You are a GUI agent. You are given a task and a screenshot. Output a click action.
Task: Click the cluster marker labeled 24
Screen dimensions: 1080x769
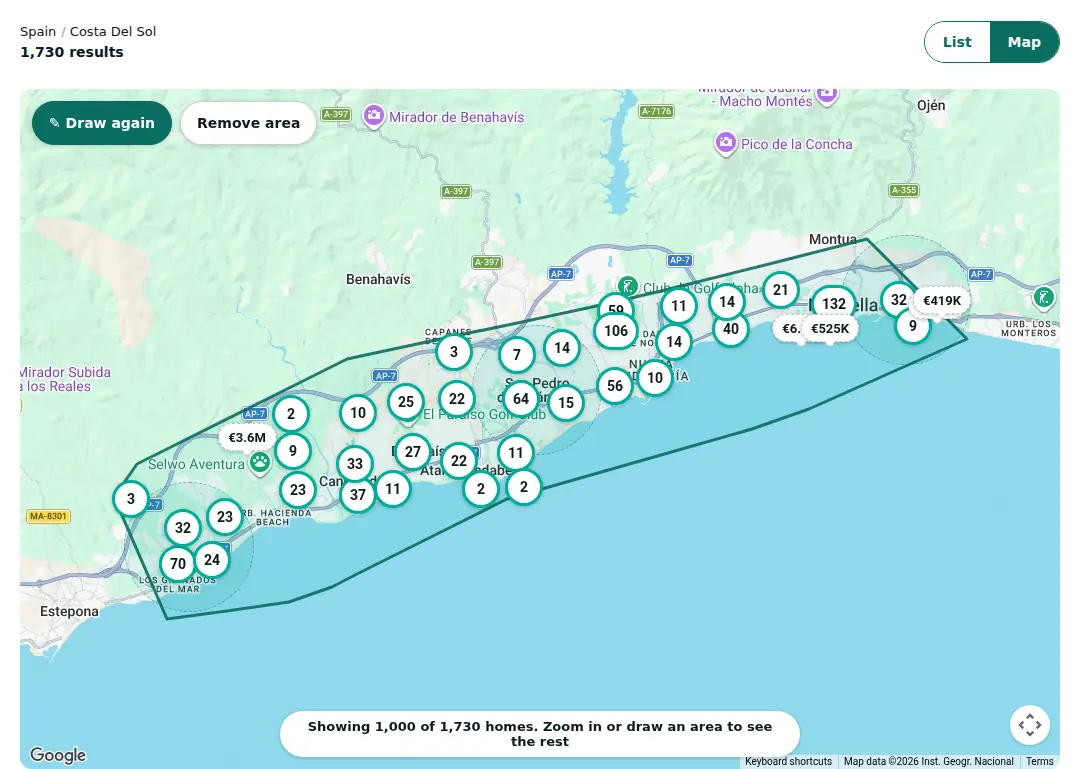212,560
